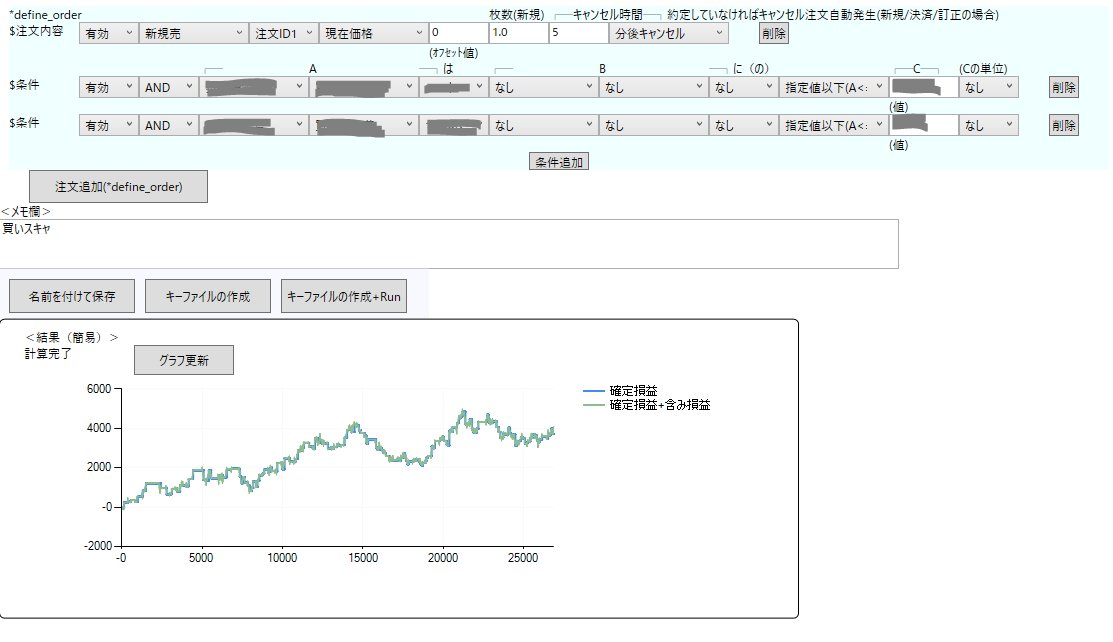Open the に(の) なし dropdown in second 条件 row
This screenshot has height=642, width=1113.
[743, 125]
